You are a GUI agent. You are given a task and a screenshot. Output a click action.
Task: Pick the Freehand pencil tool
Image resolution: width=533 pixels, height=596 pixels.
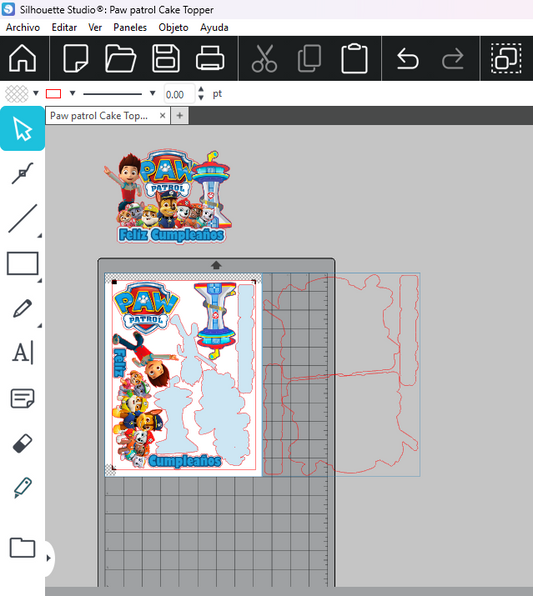coord(22,308)
